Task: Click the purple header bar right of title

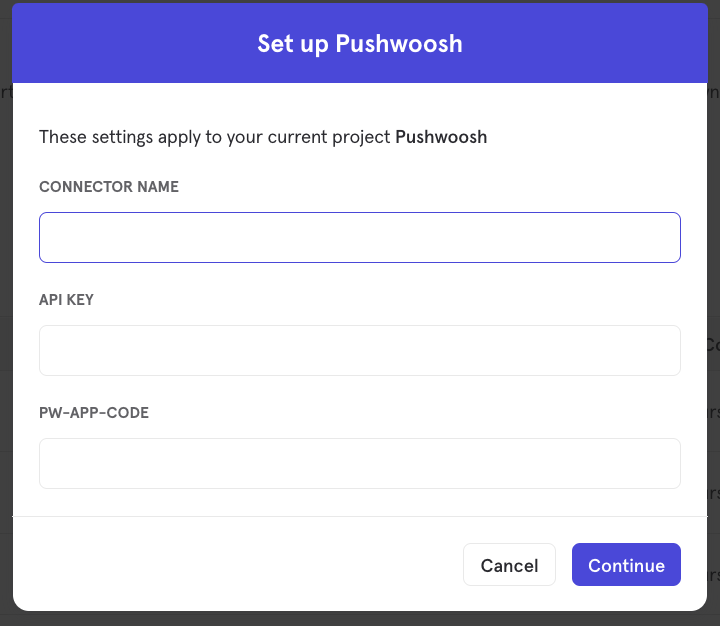Action: [x=585, y=43]
